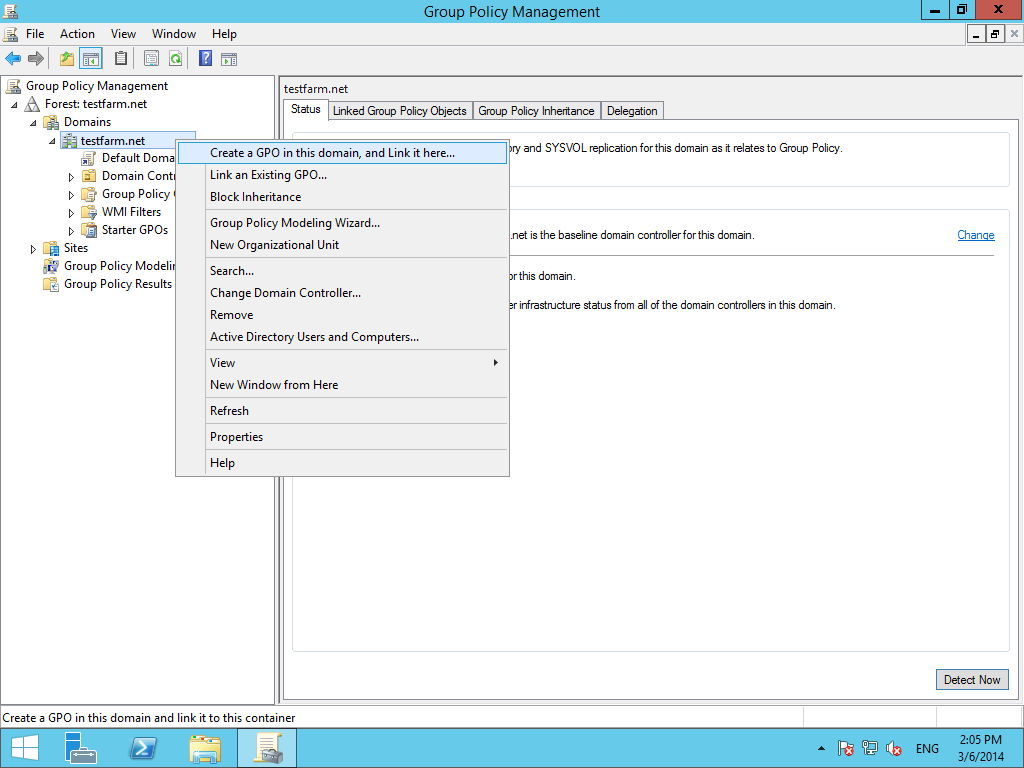
Task: Click Starter GPOs folder icon
Action: pyautogui.click(x=89, y=230)
